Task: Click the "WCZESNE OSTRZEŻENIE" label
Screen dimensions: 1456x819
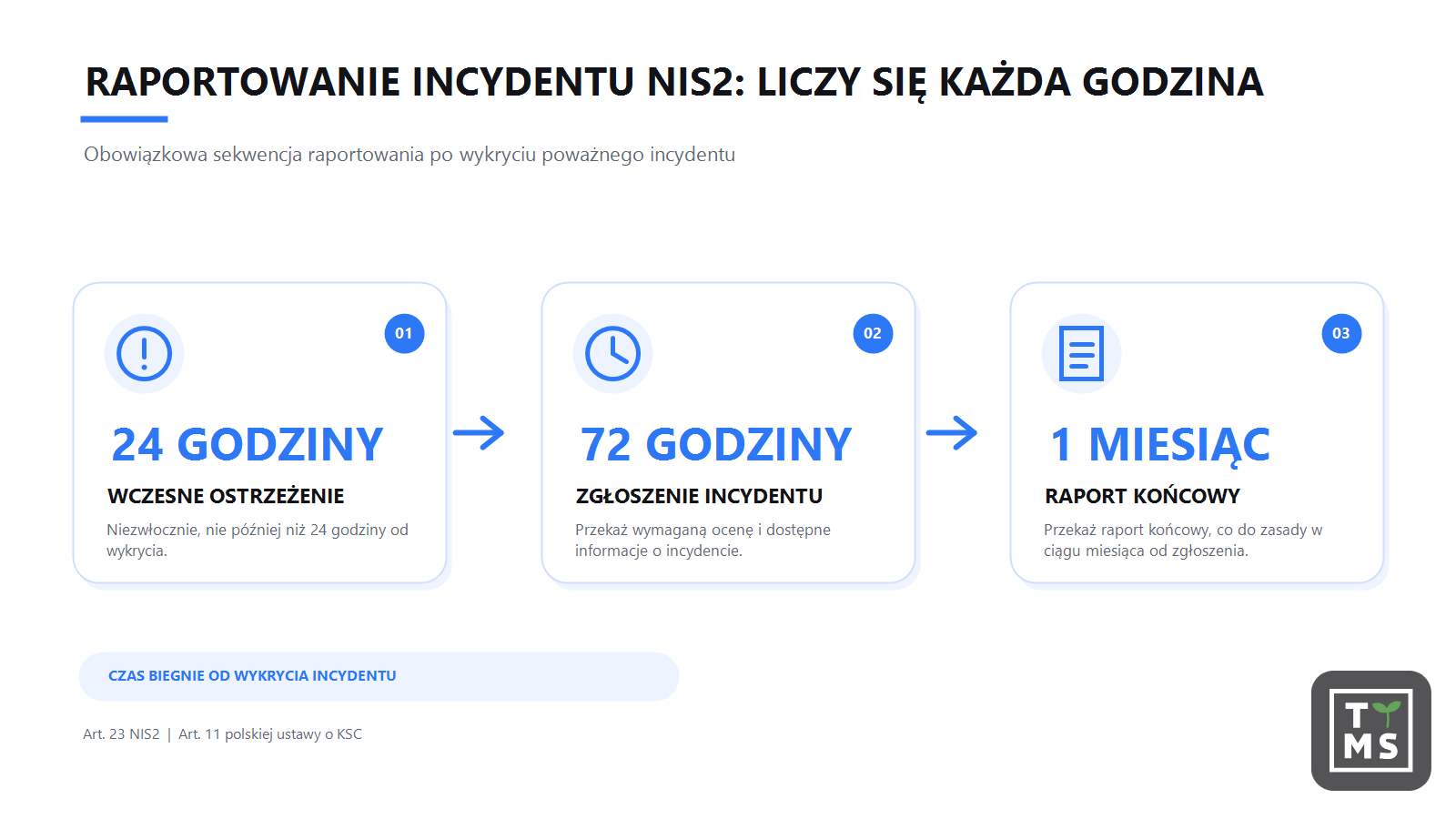Action: coord(226,496)
